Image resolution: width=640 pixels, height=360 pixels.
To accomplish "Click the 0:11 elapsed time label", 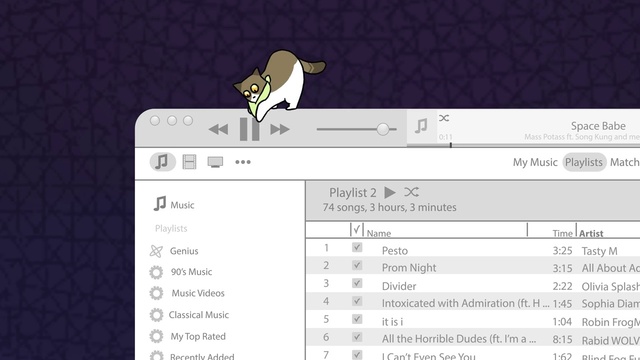I will tap(445, 137).
